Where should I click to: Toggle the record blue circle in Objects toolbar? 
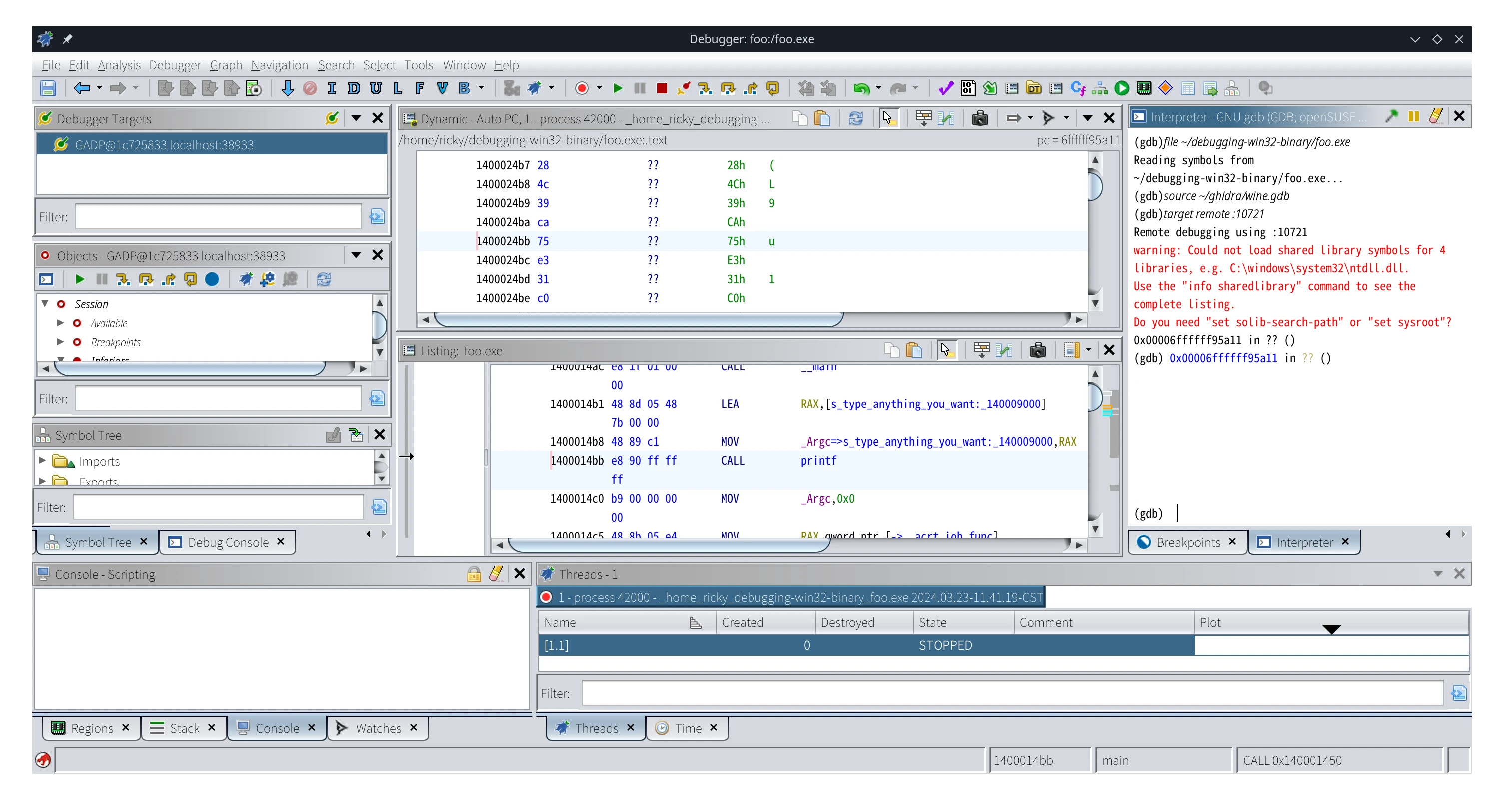point(212,280)
